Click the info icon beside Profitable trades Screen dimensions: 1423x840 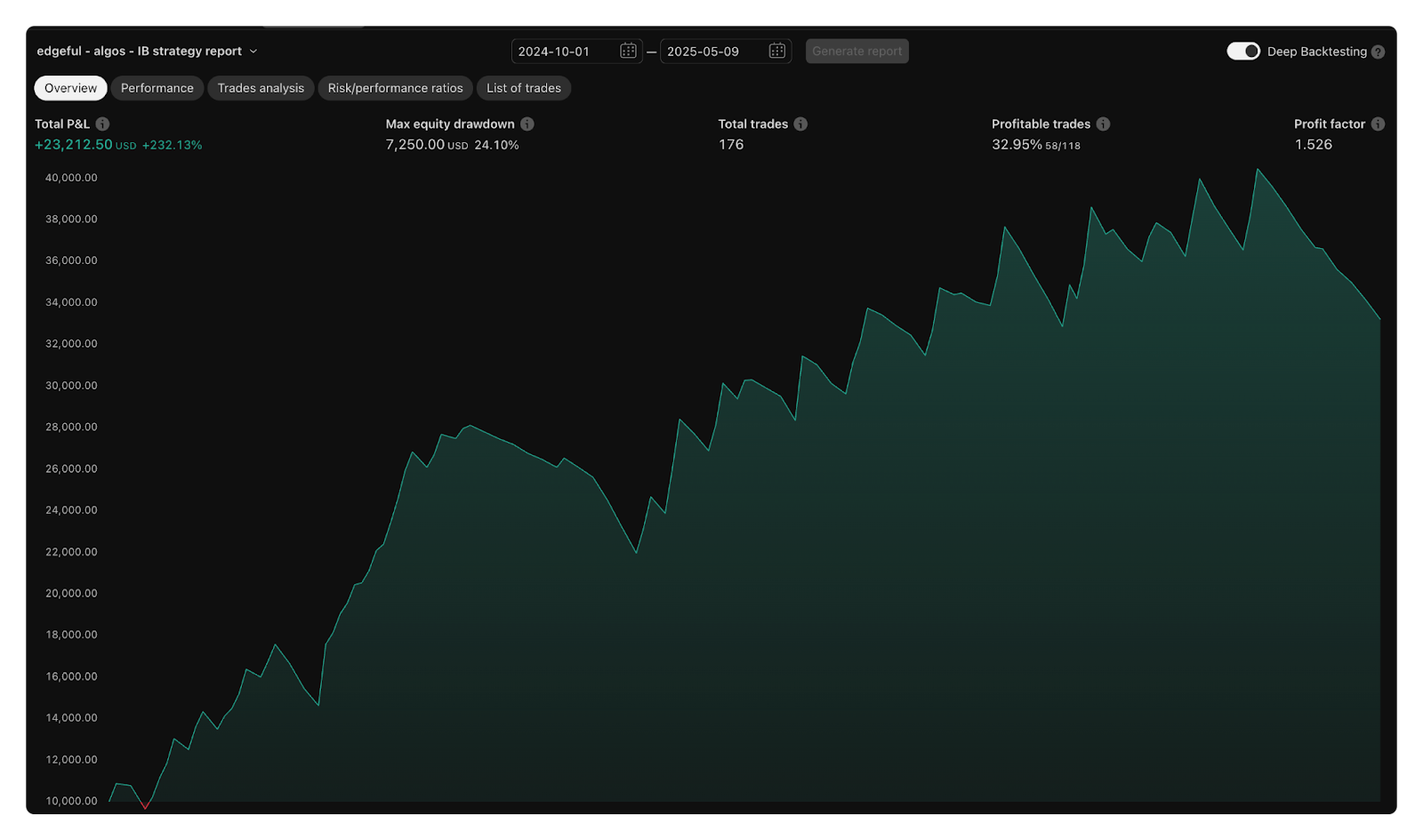click(x=1103, y=124)
